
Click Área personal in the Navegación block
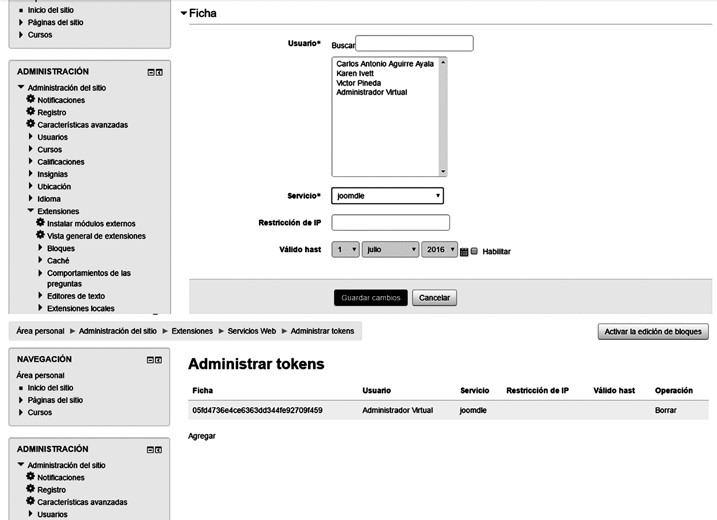[40, 375]
